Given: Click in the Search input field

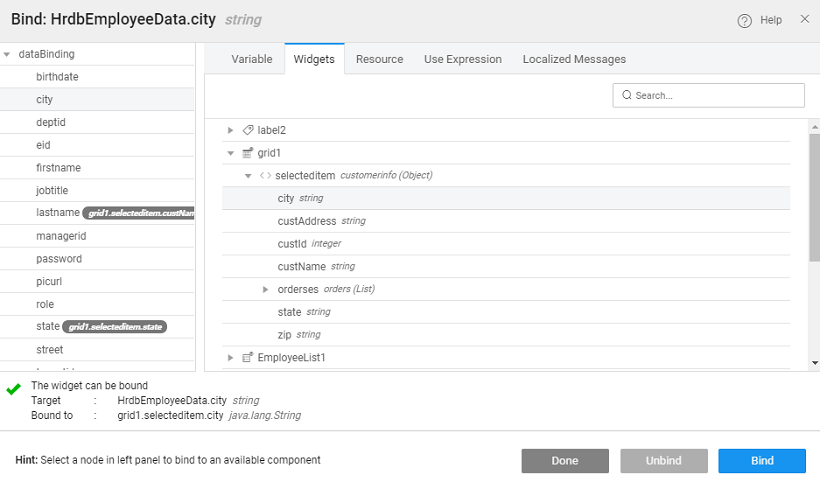Looking at the screenshot, I should 715,95.
